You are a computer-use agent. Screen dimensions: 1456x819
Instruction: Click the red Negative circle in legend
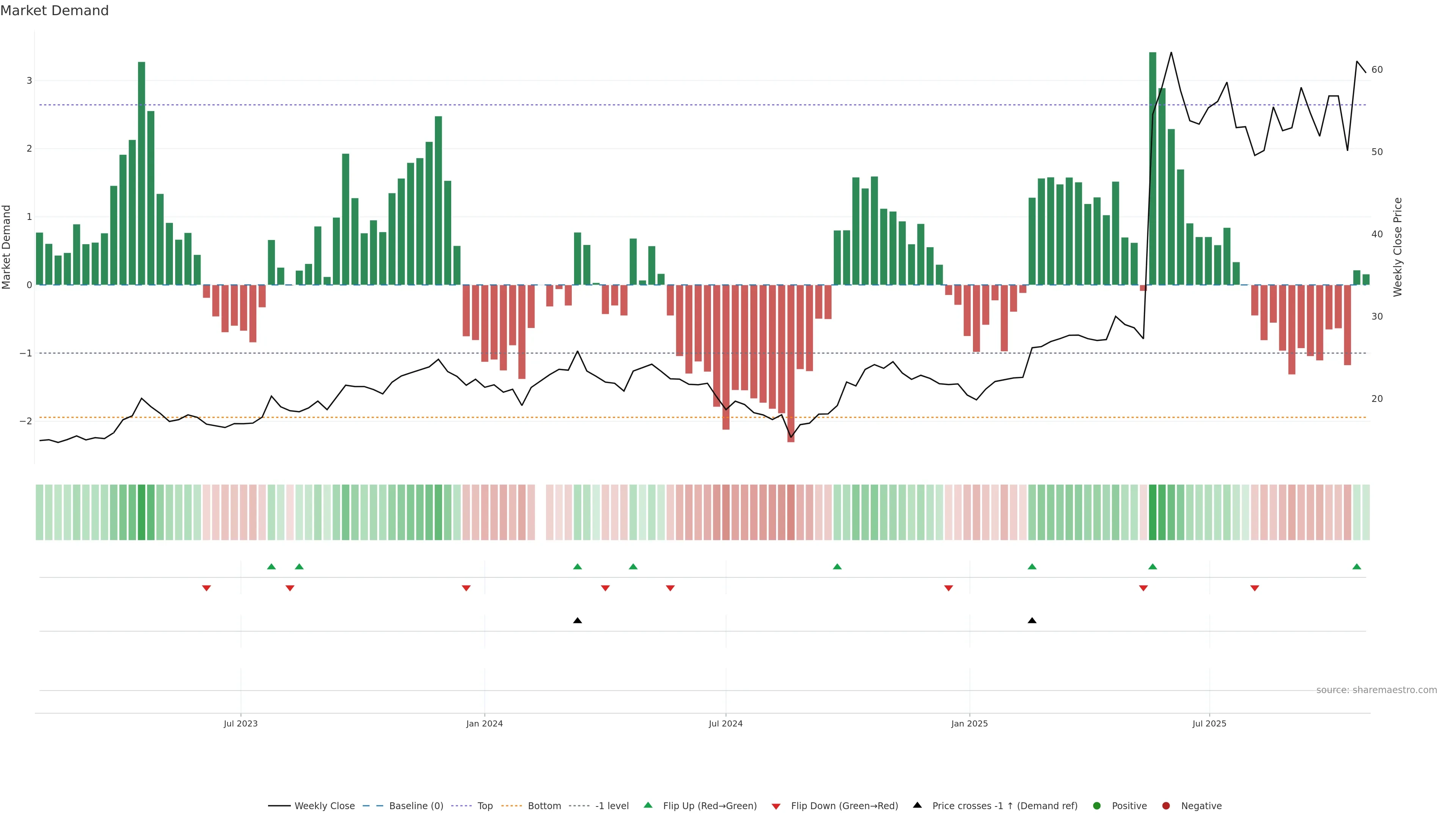pyautogui.click(x=1166, y=806)
